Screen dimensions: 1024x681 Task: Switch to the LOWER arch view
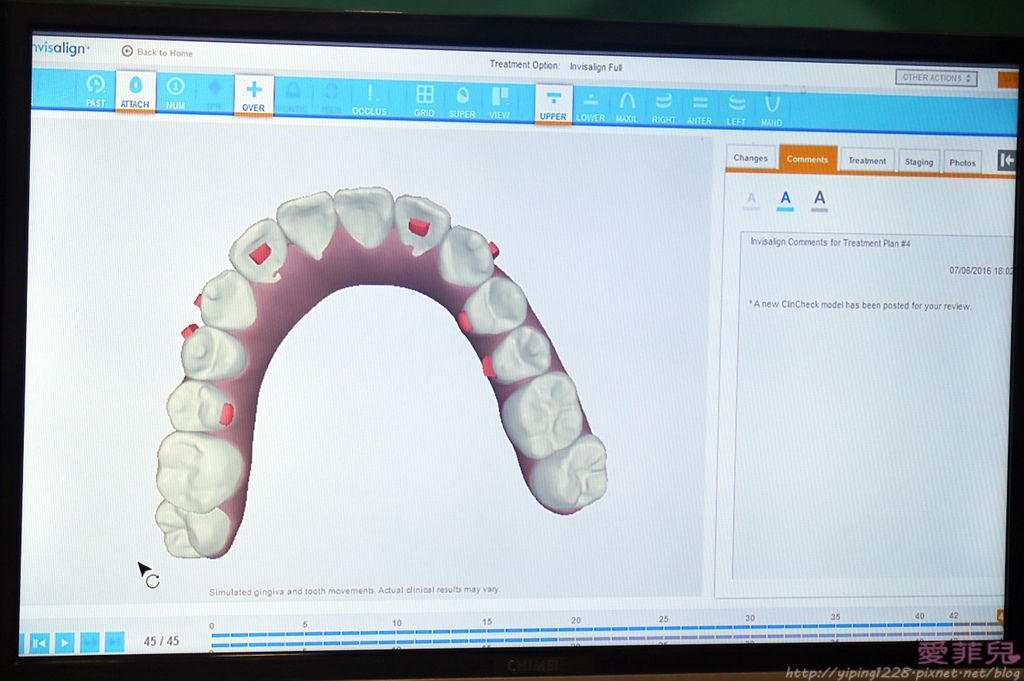pos(590,106)
